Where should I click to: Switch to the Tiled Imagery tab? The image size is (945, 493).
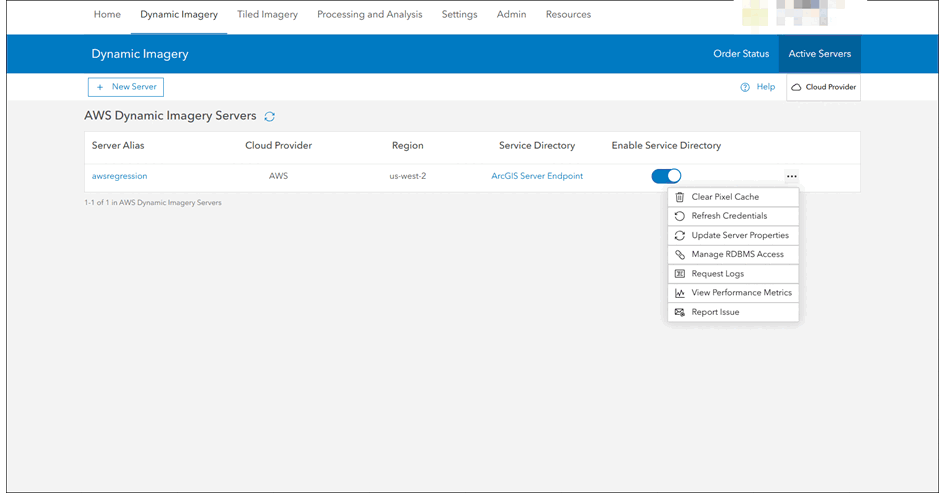coord(268,14)
